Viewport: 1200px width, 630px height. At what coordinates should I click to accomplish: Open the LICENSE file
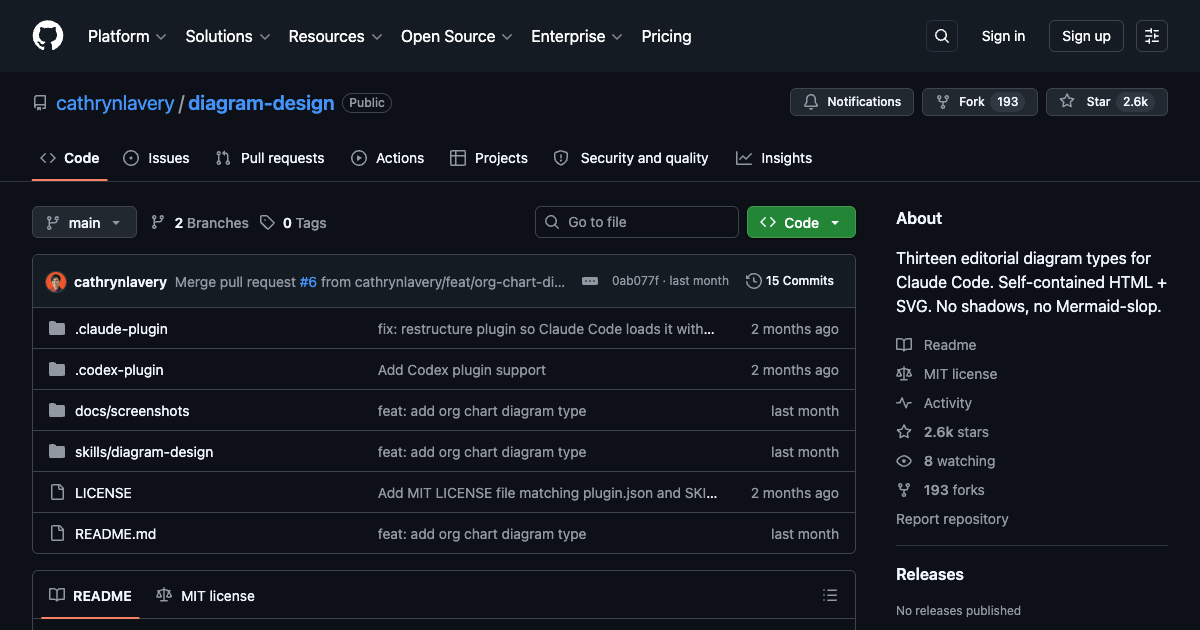point(103,493)
